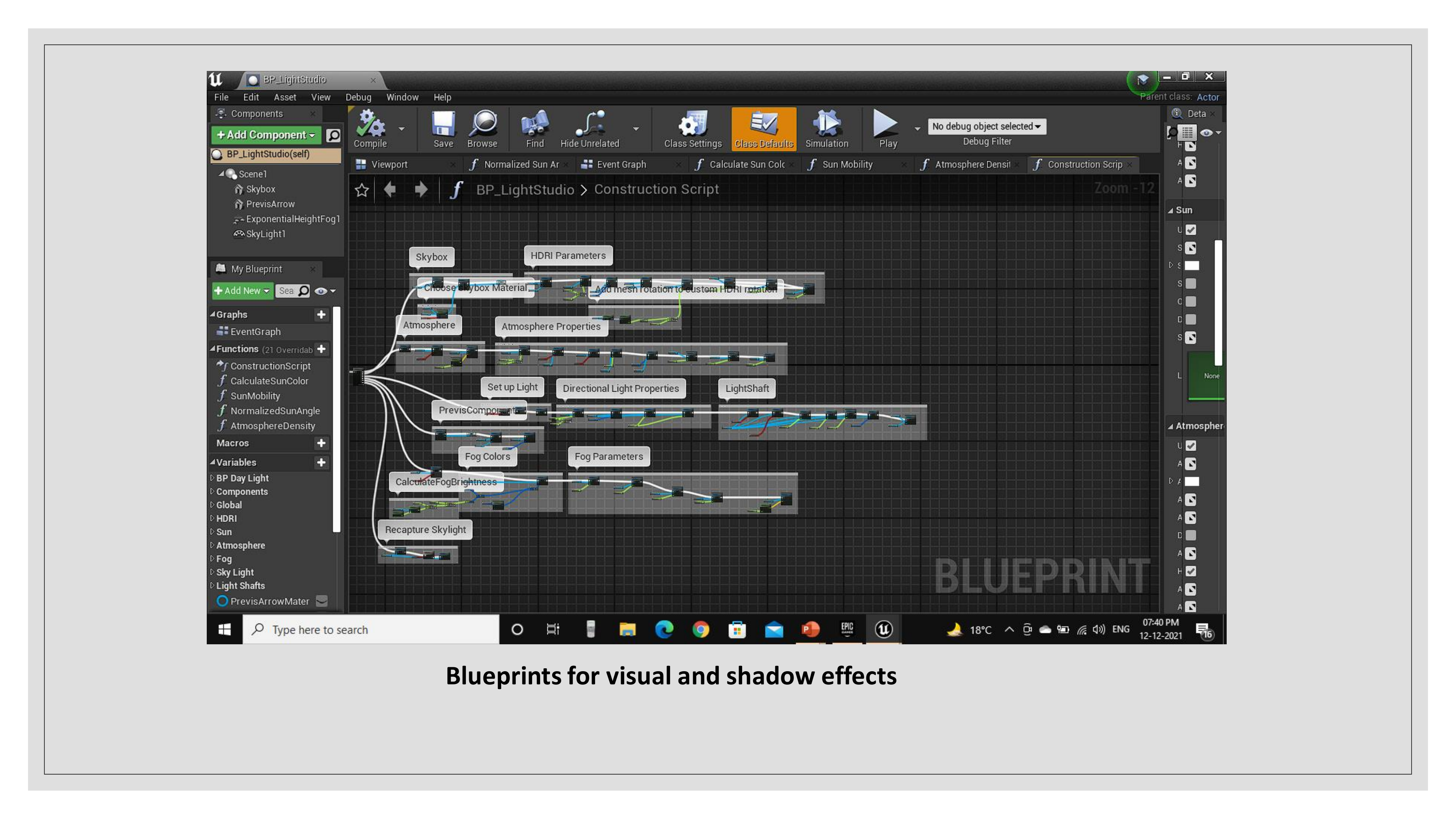Viewport: 1456px width, 819px height.
Task: Toggle PrevisArrowMater variable visibility eye
Action: pos(322,601)
